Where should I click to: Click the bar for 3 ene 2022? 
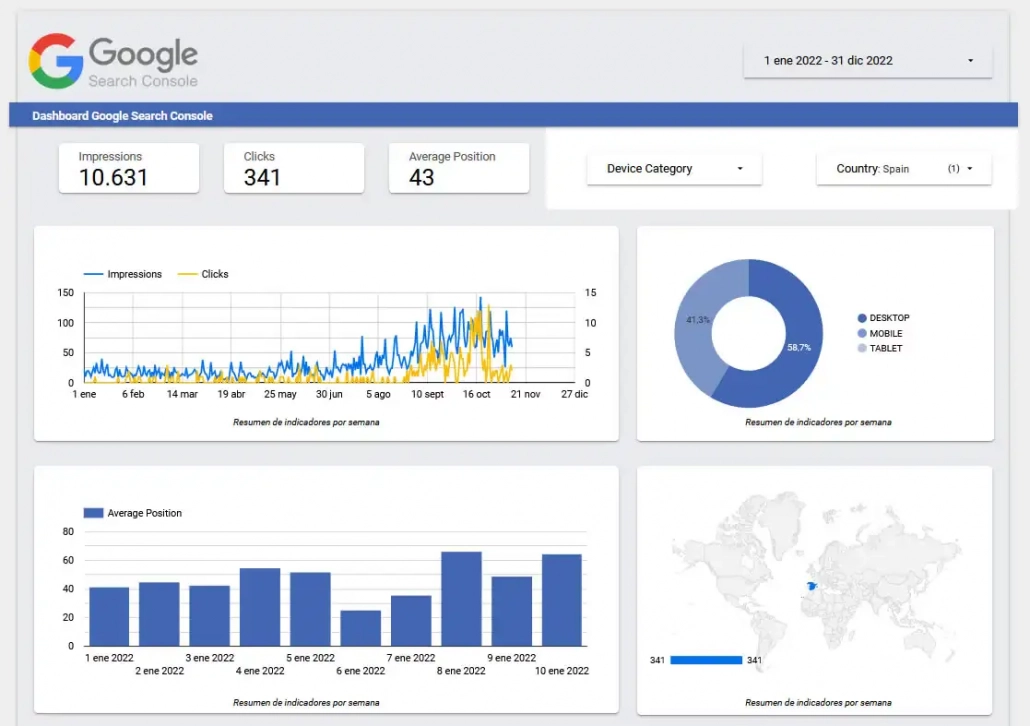pyautogui.click(x=210, y=616)
